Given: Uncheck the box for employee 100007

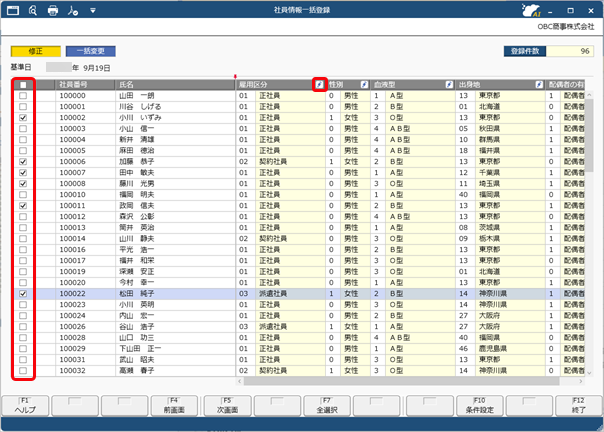Looking at the screenshot, I should 23,173.
